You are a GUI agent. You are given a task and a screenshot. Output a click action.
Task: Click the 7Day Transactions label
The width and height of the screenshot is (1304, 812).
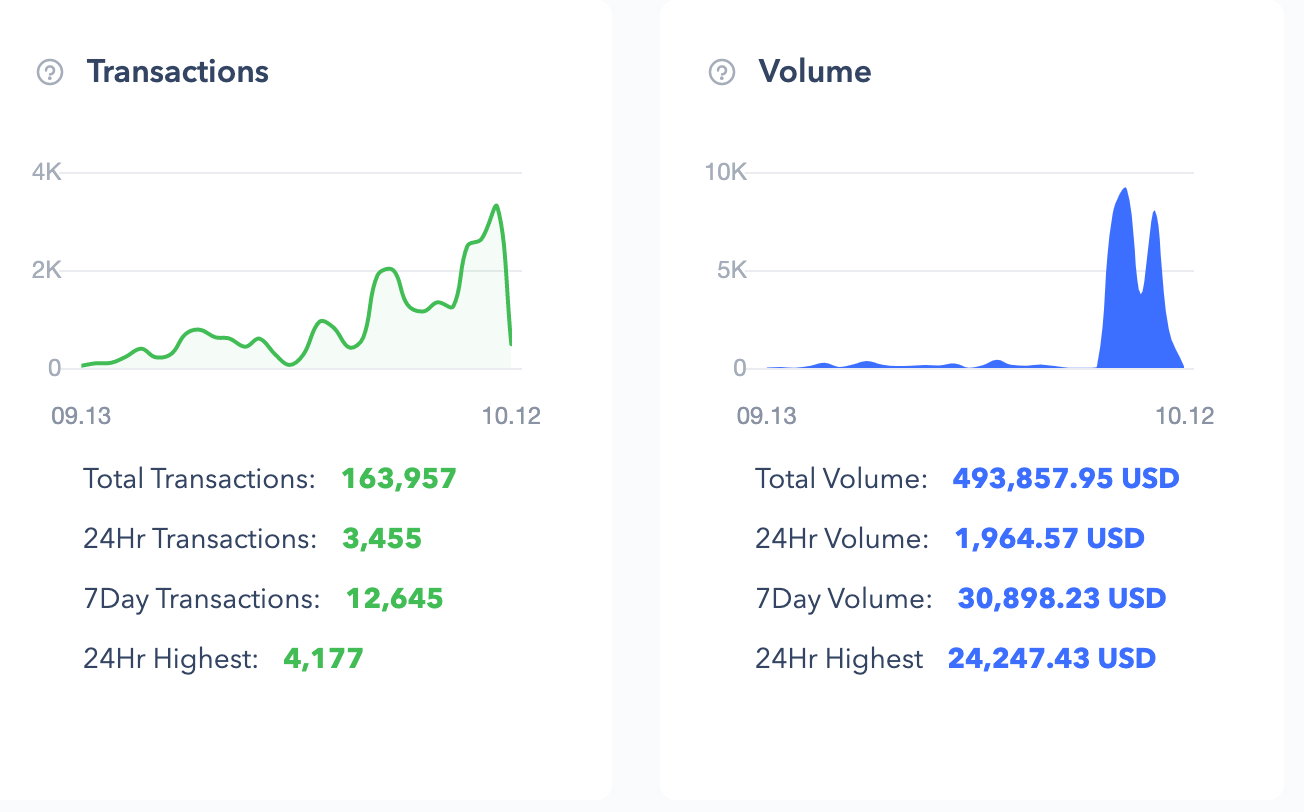pos(202,599)
